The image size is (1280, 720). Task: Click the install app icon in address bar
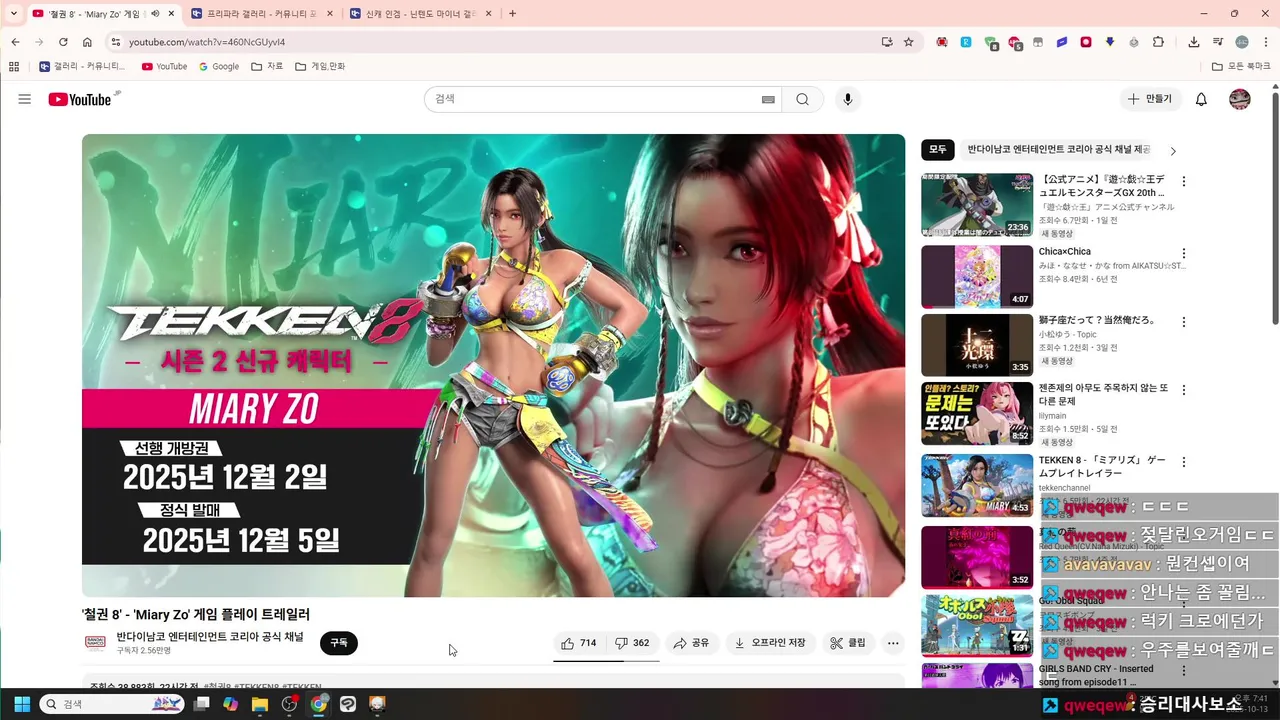click(x=886, y=42)
